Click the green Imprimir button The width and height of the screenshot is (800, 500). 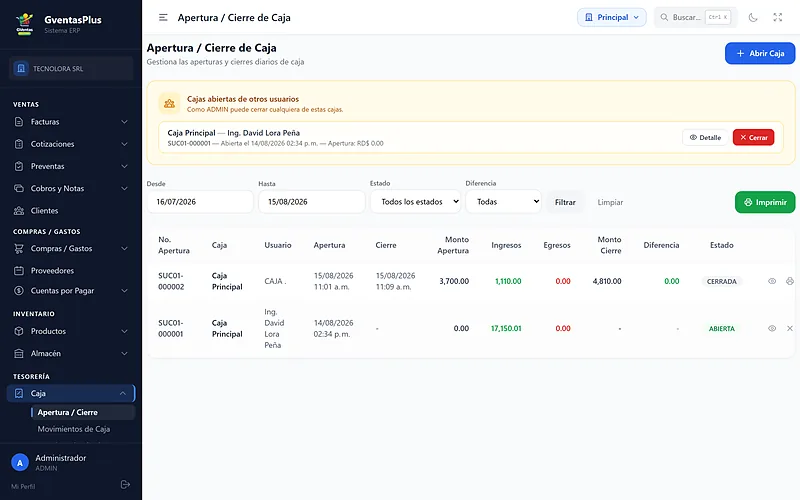(765, 202)
